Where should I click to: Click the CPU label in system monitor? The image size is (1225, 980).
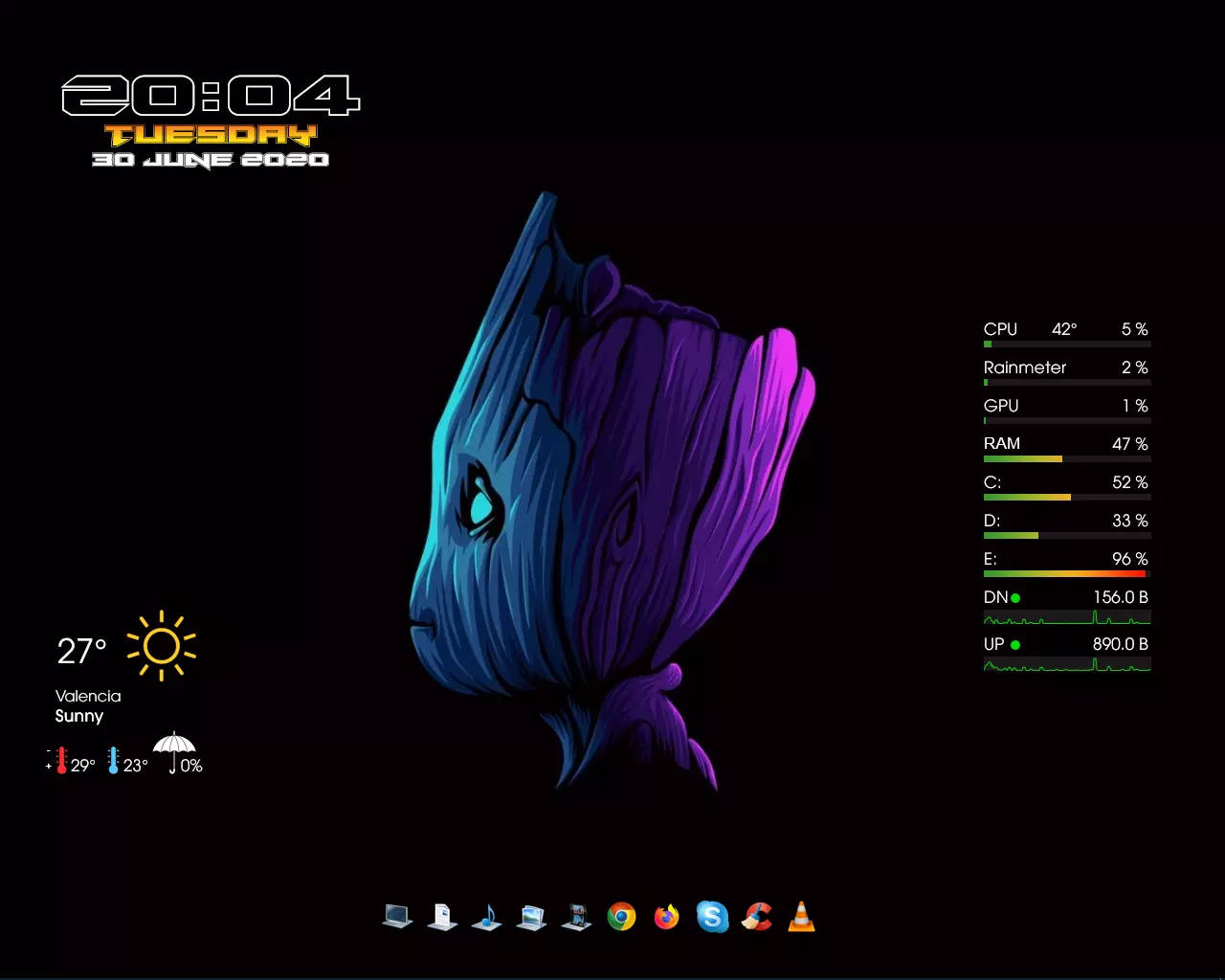[1000, 329]
